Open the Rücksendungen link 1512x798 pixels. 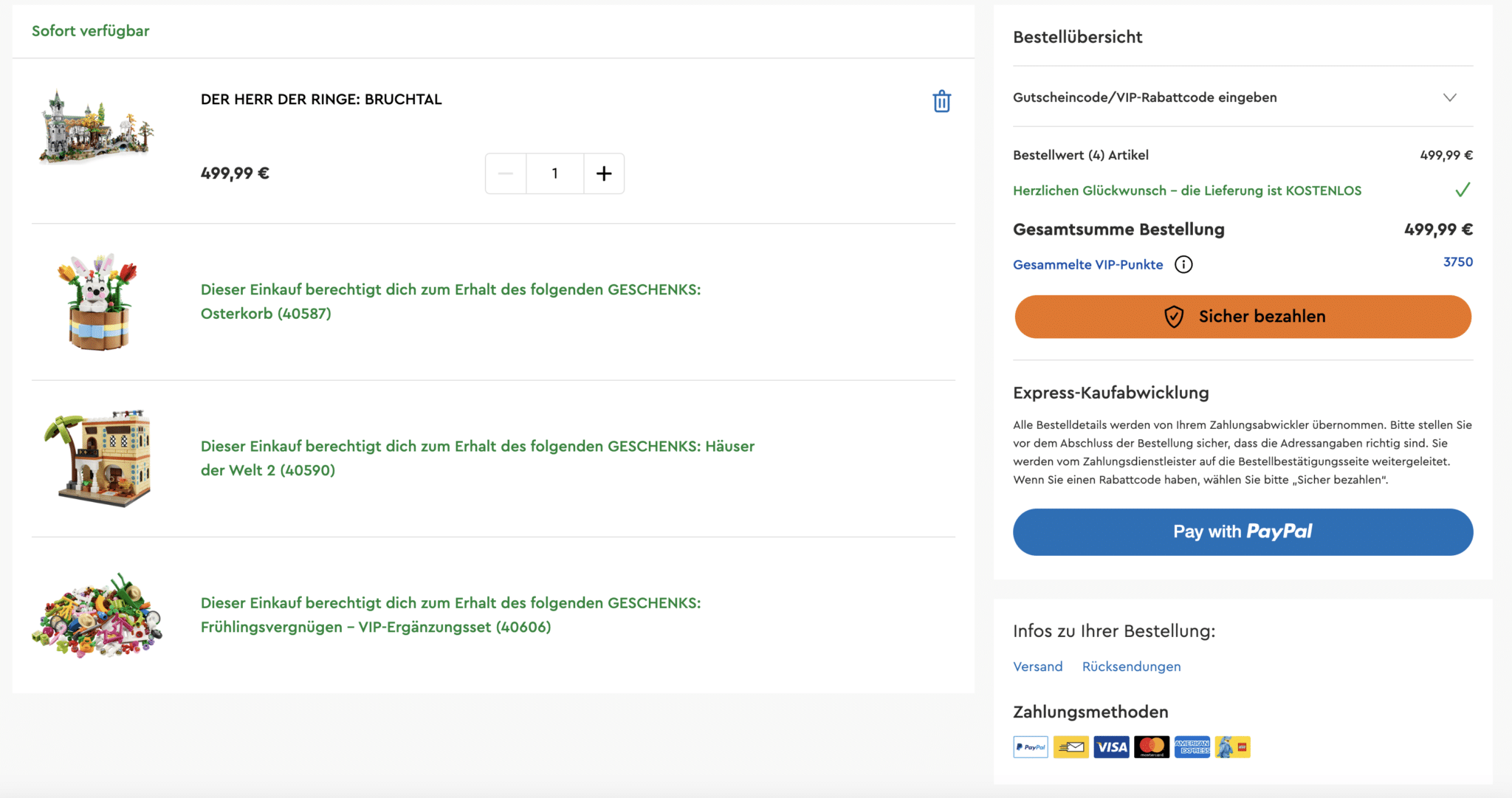point(1132,667)
